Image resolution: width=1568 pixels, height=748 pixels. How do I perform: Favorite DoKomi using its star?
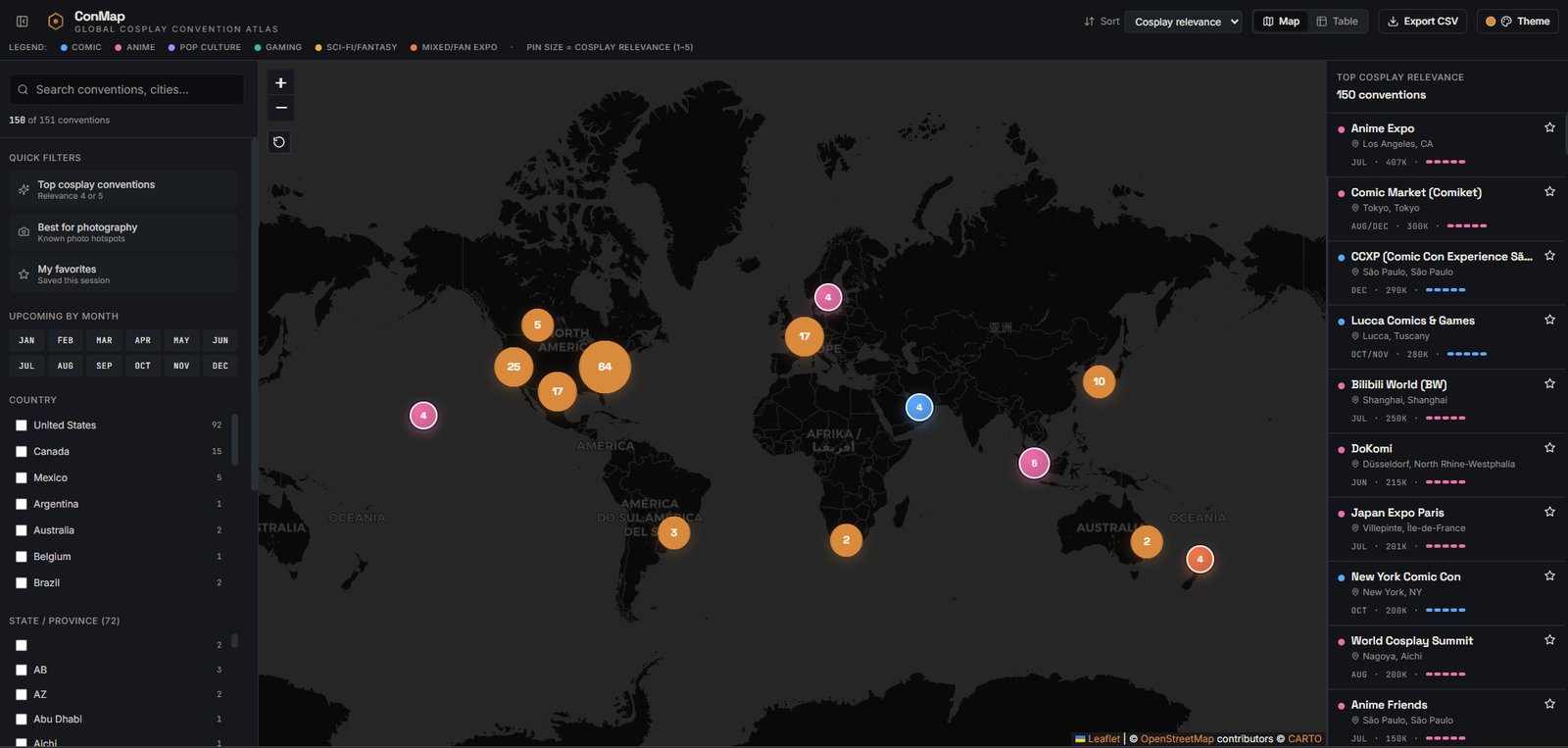(x=1549, y=447)
